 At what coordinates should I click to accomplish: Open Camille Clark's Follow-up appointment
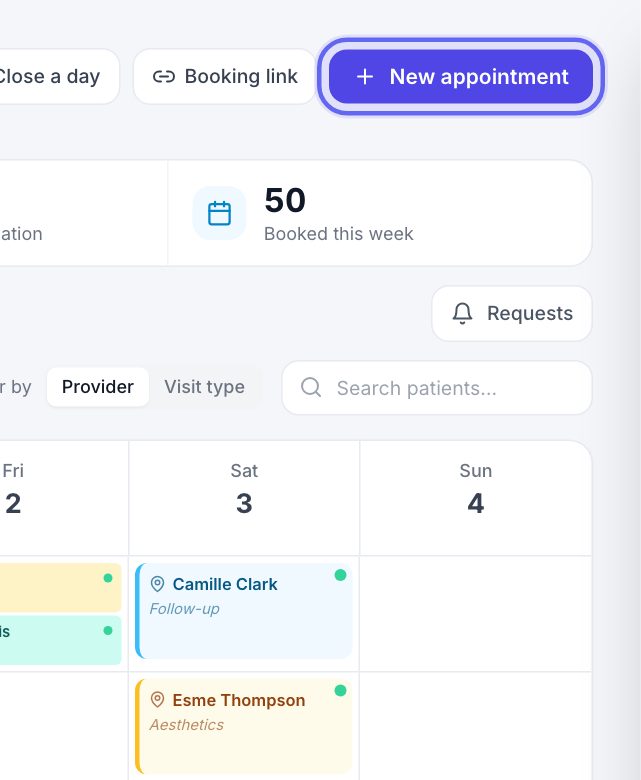pyautogui.click(x=244, y=611)
